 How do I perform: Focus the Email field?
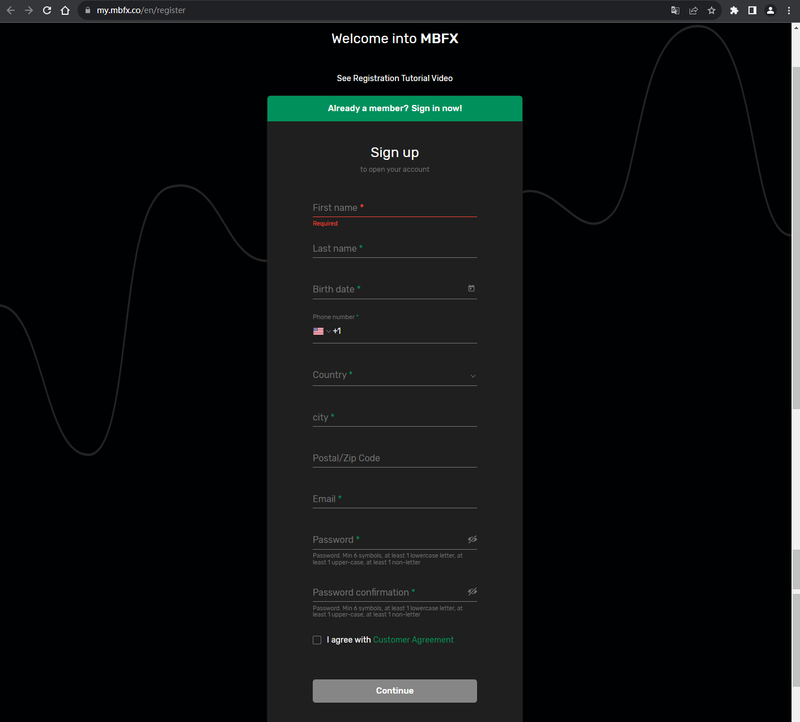pos(394,499)
